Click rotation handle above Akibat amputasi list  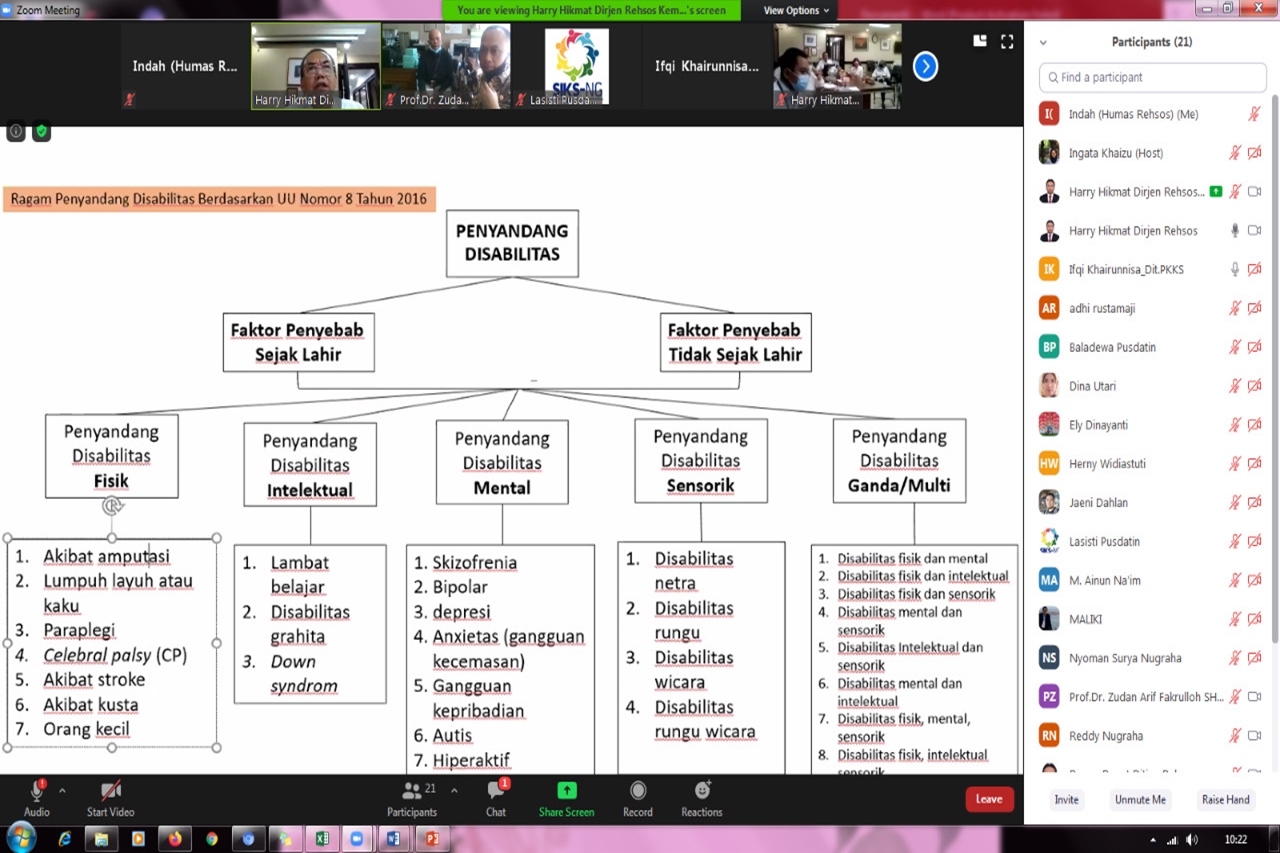click(112, 506)
